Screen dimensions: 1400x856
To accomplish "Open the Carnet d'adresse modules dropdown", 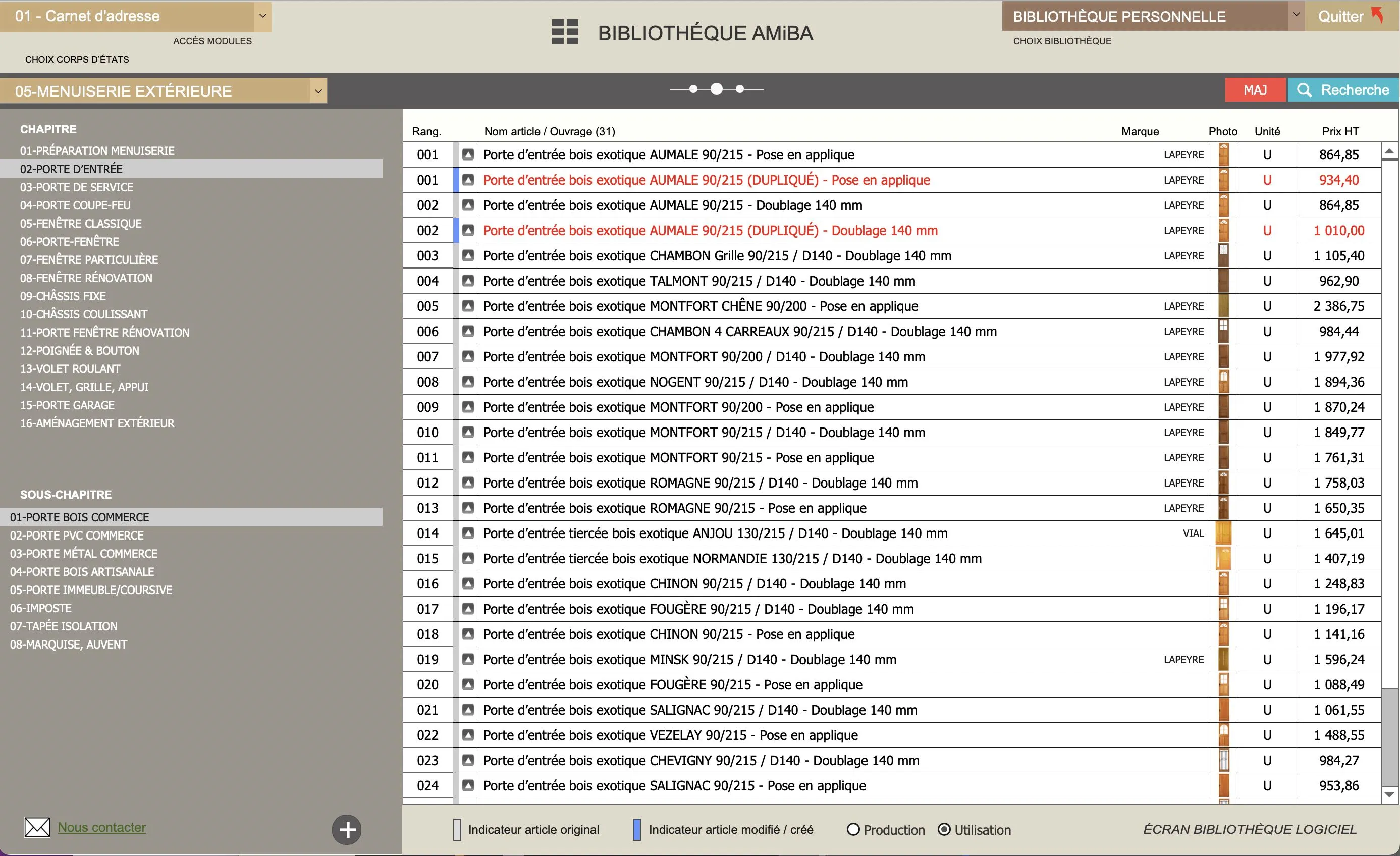I will (x=262, y=16).
